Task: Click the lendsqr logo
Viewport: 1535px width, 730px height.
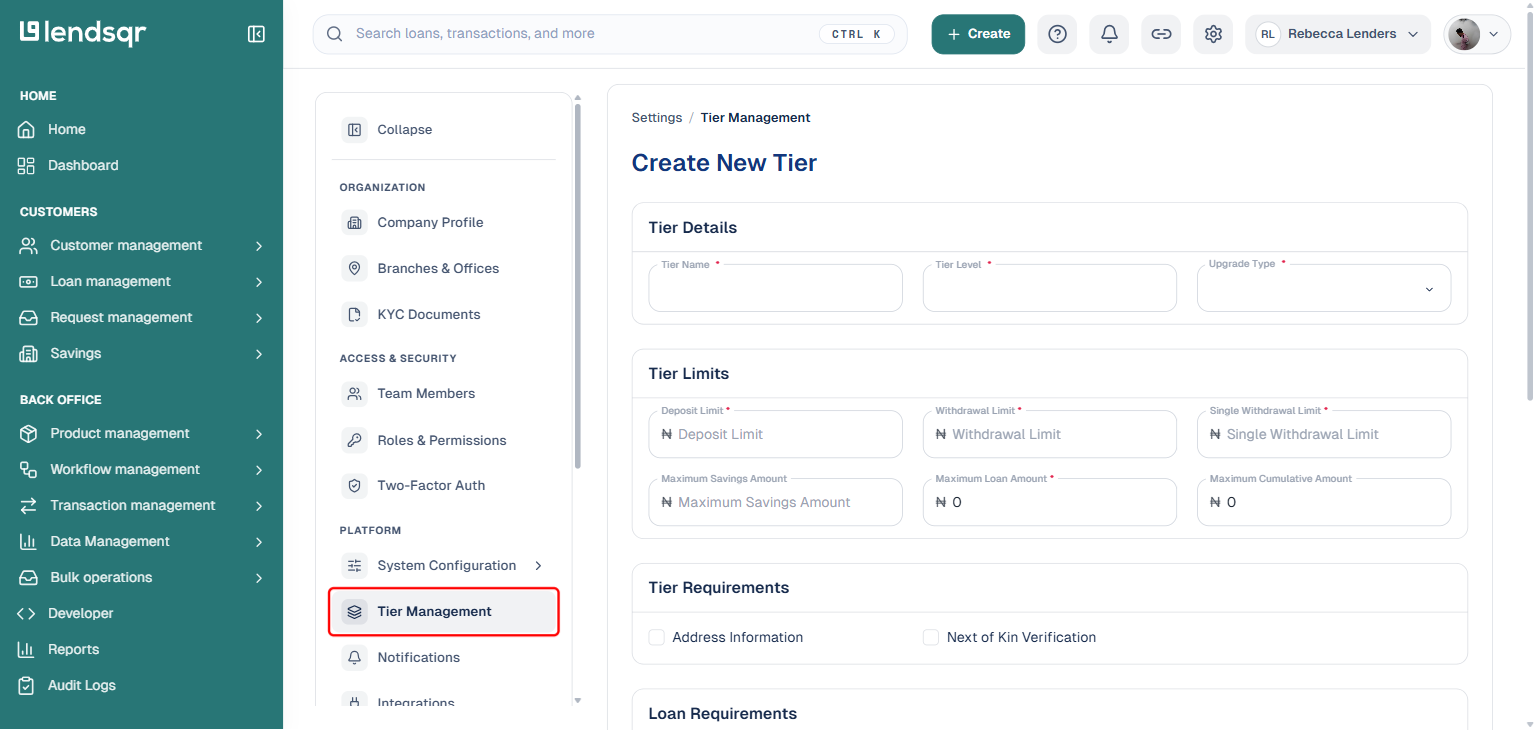Action: (83, 33)
